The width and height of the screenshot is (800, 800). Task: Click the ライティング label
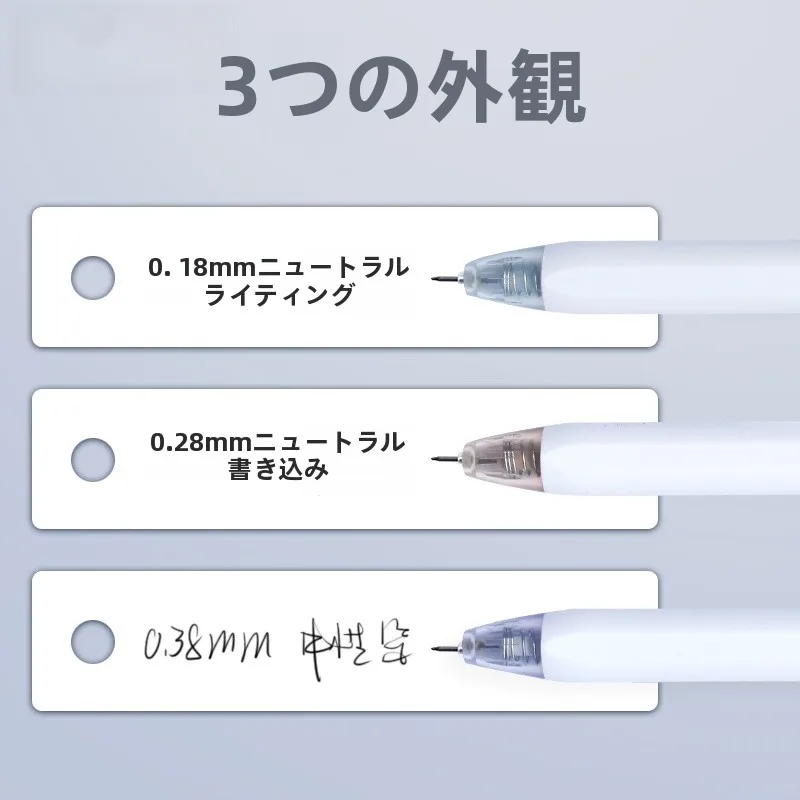pyautogui.click(x=279, y=294)
